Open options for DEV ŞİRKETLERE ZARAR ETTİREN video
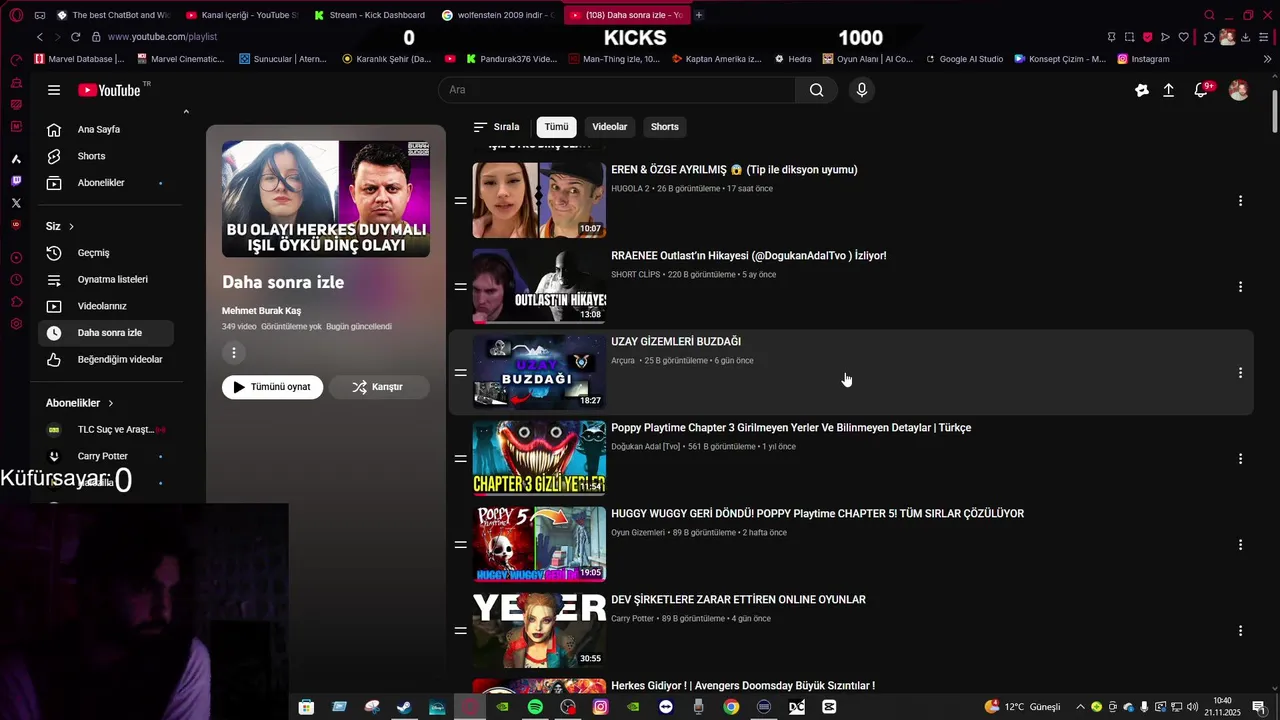 (1240, 631)
